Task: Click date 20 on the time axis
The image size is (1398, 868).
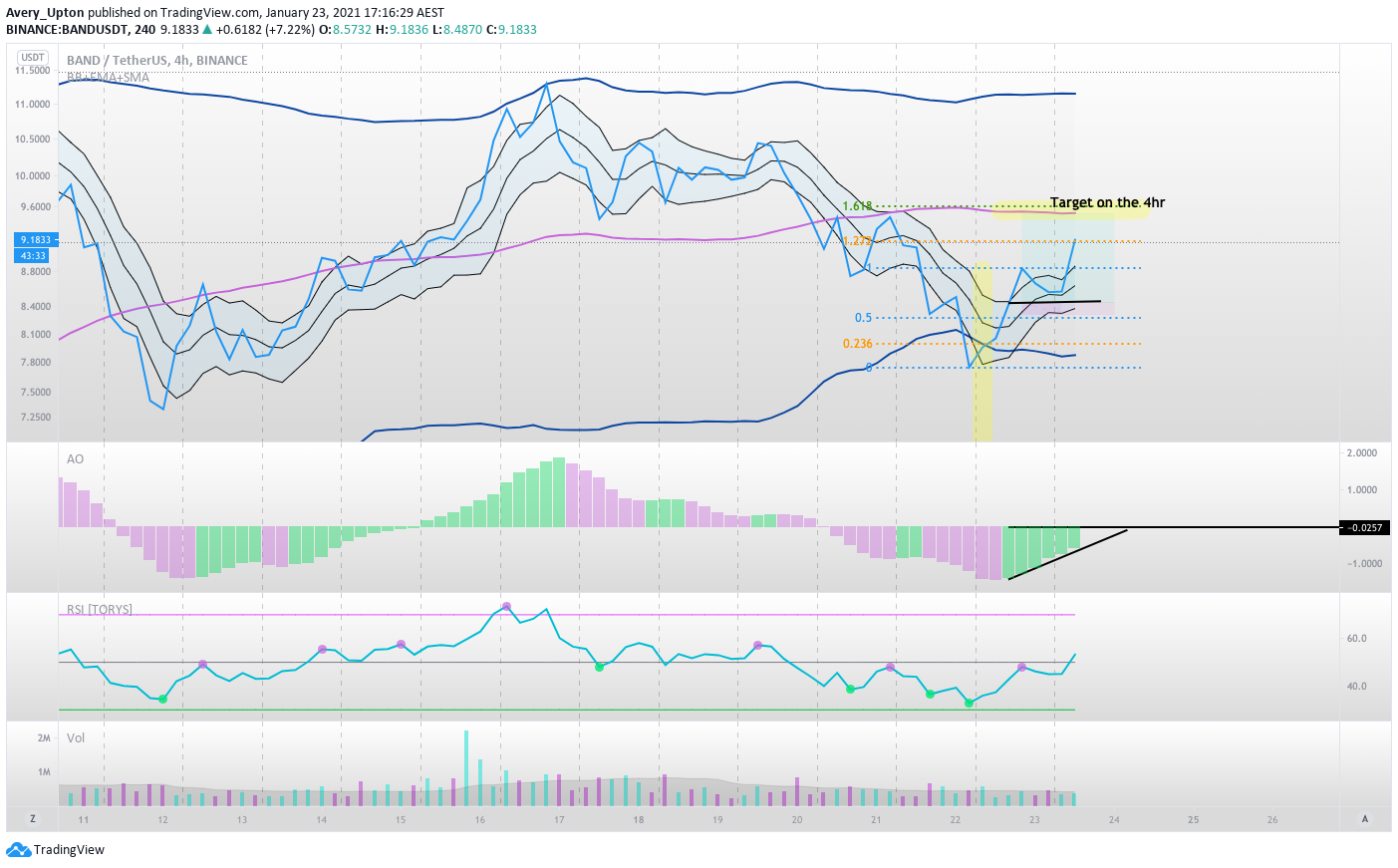Action: pyautogui.click(x=797, y=820)
